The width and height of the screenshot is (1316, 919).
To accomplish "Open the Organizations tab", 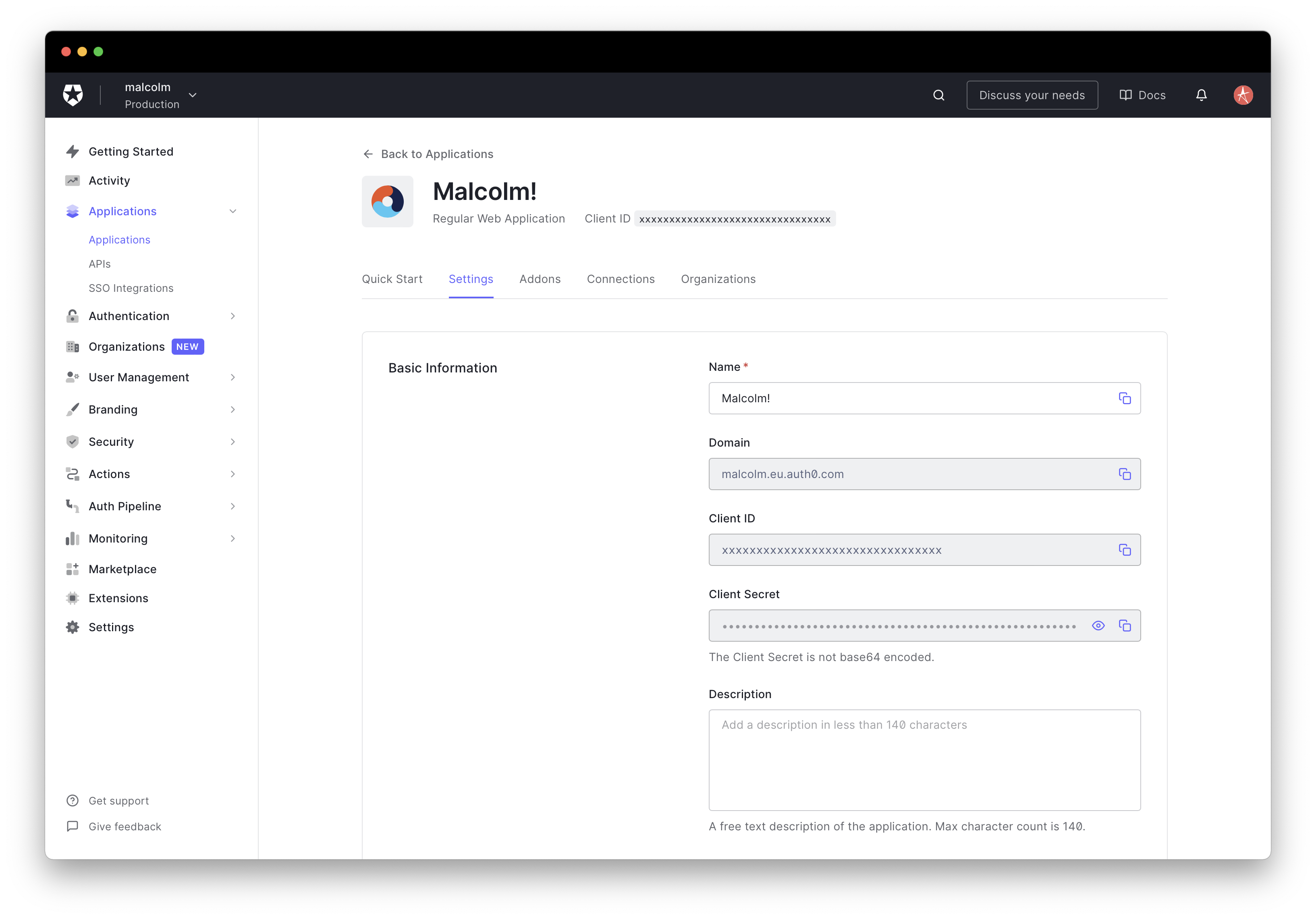I will [x=718, y=279].
